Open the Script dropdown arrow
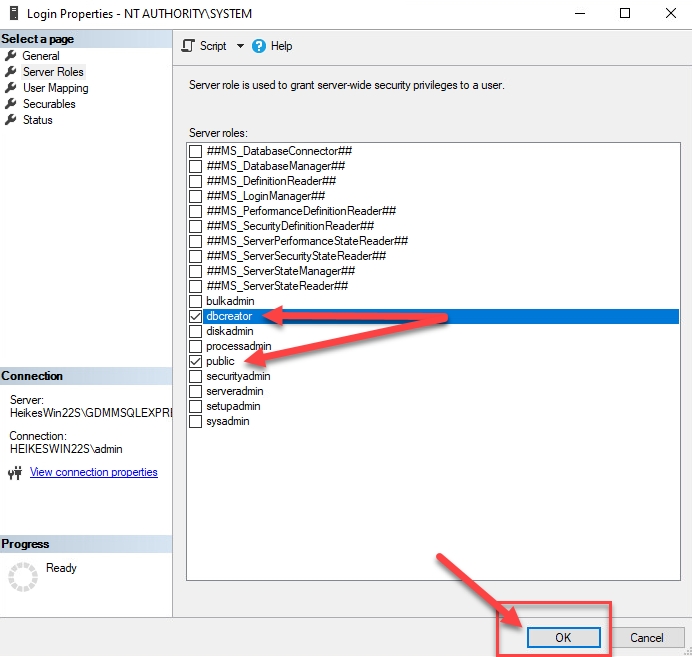This screenshot has width=692, height=657. pos(240,46)
